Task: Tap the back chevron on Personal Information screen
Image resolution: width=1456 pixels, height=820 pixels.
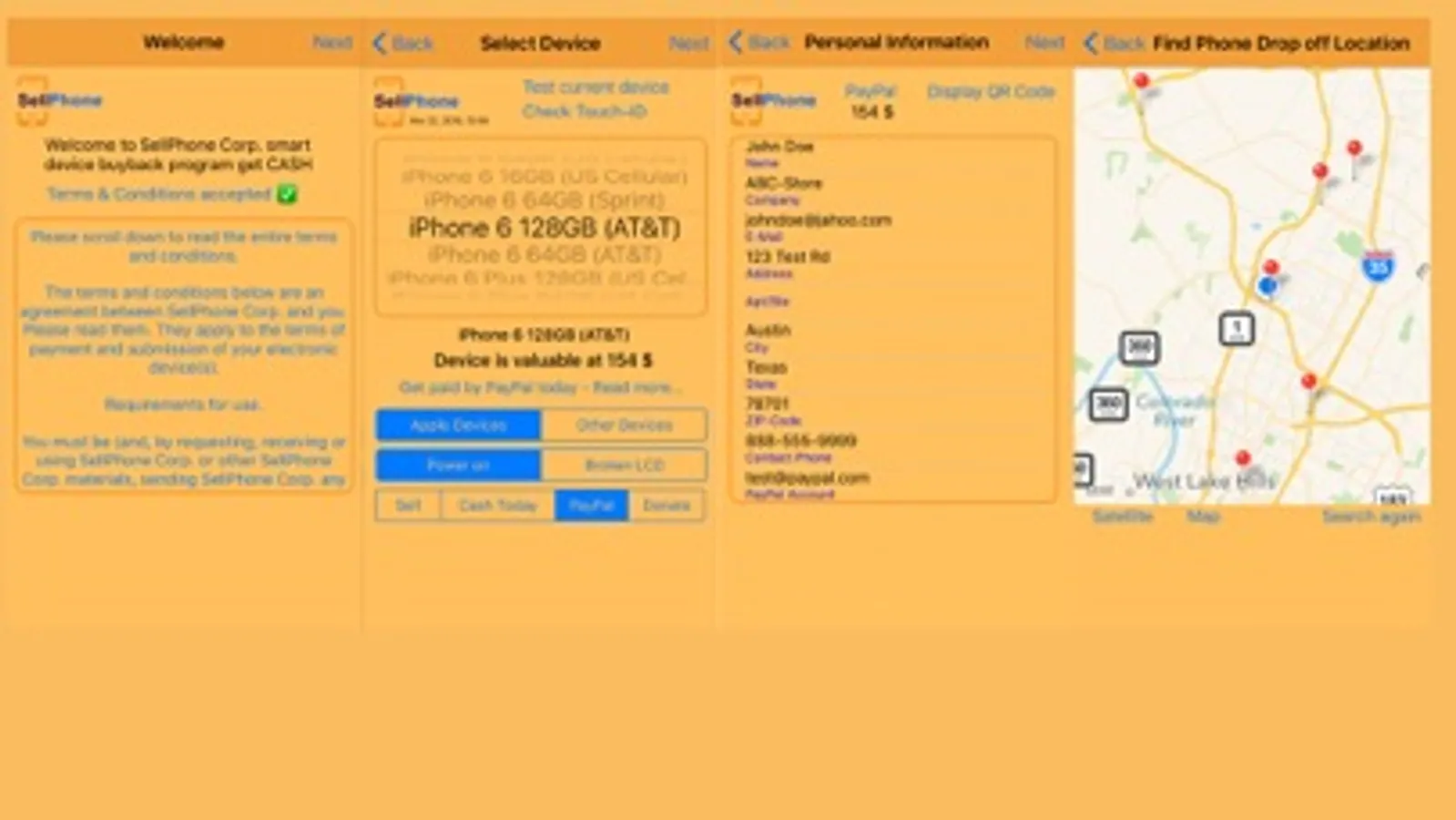Action: tap(737, 42)
